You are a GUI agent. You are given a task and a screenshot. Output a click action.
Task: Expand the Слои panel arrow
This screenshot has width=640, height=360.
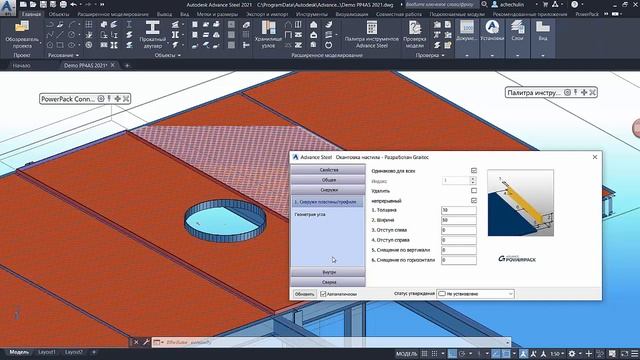[517, 55]
